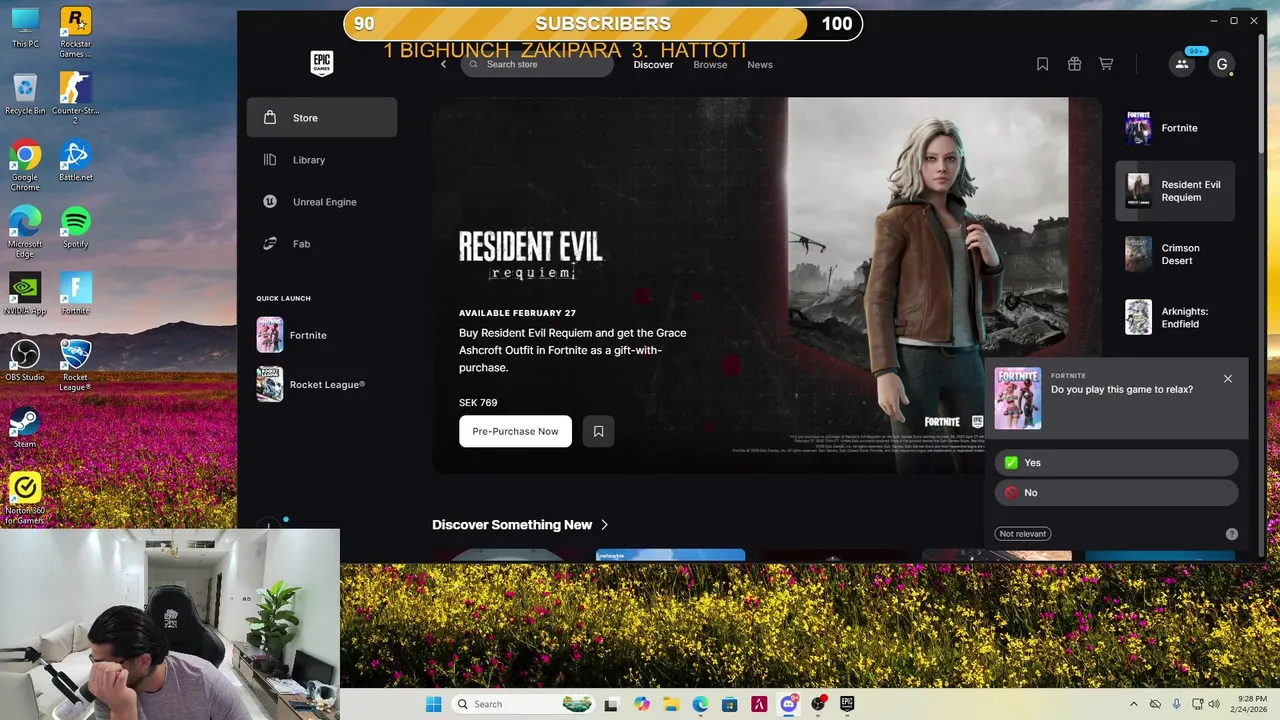The image size is (1280, 720).
Task: Open Library in the sidebar
Action: click(322, 159)
